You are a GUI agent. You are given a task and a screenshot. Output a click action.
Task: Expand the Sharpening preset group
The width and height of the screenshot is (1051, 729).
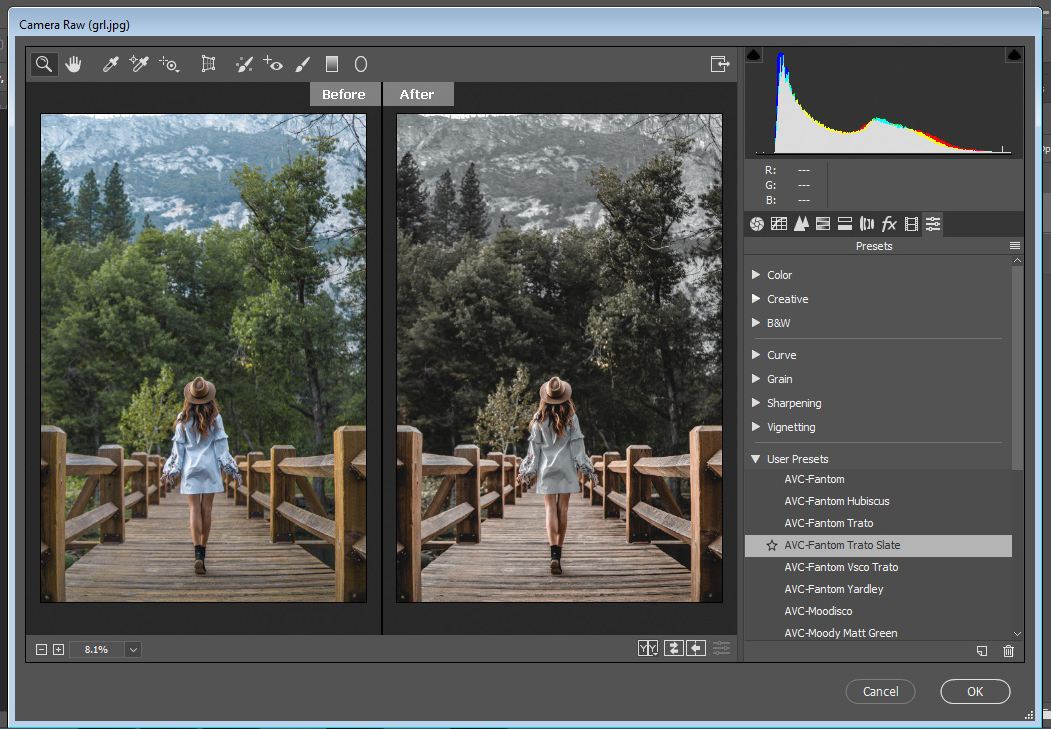756,403
